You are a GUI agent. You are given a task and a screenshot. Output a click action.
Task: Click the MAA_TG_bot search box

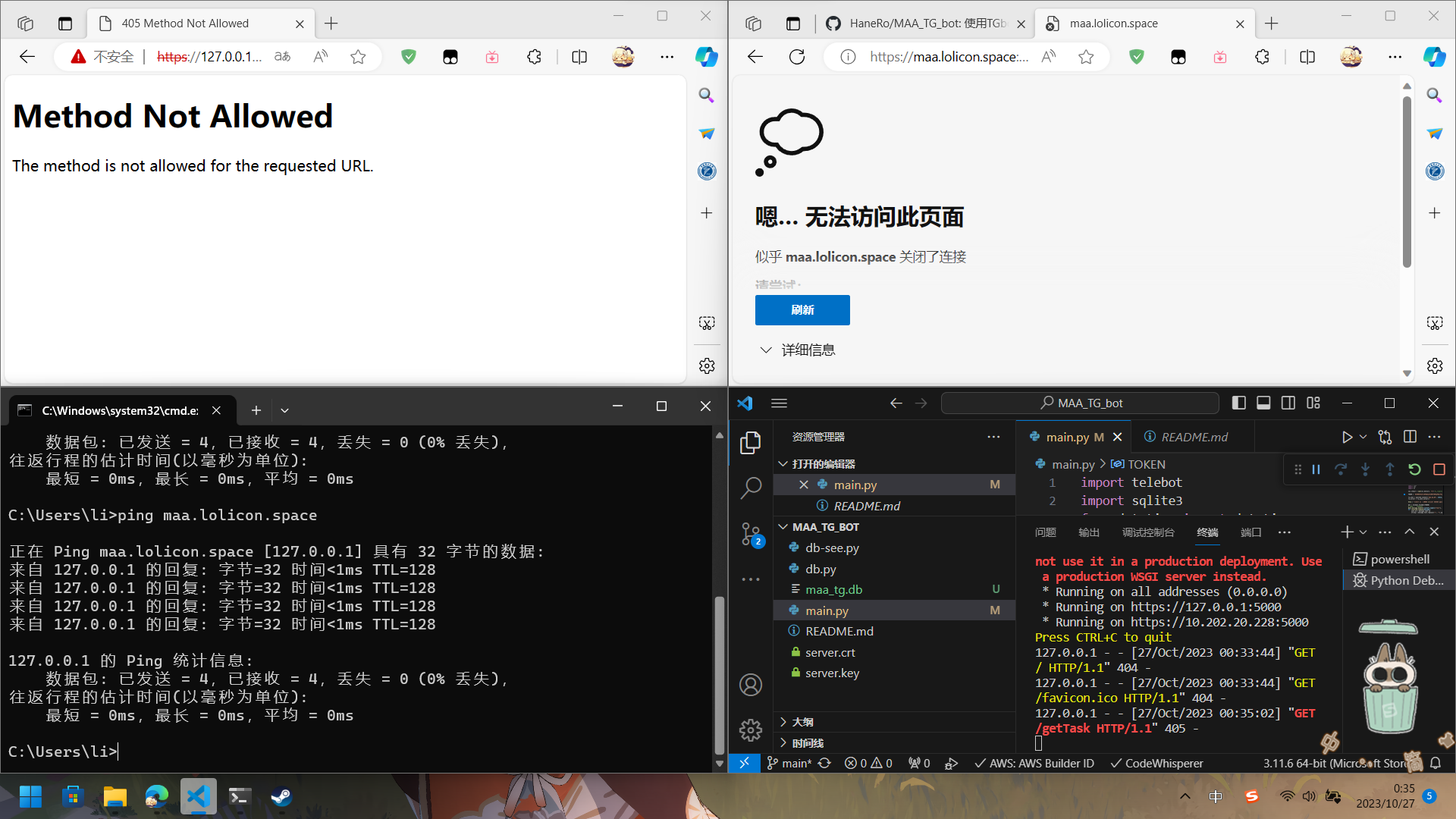point(1080,403)
